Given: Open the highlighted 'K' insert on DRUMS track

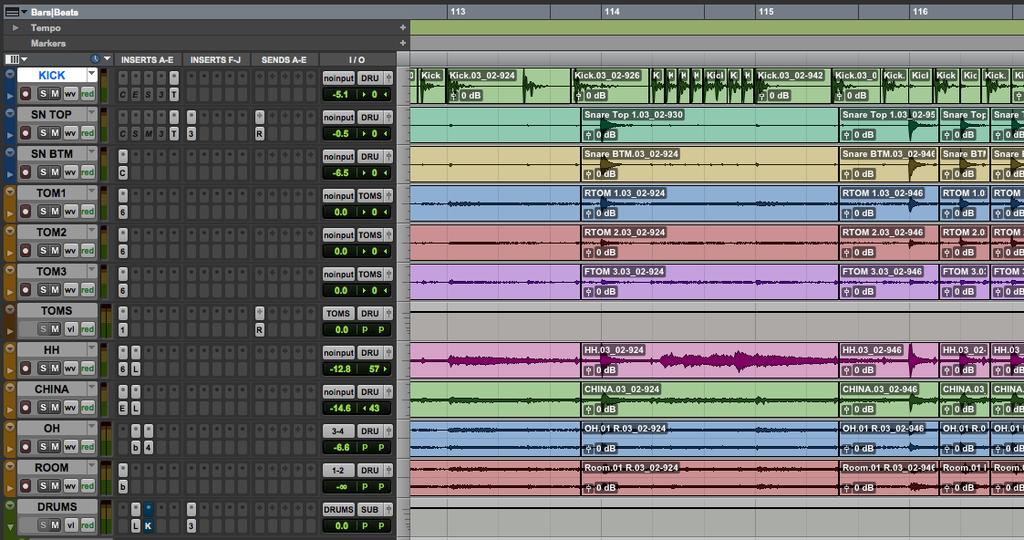Looking at the screenshot, I should click(148, 526).
